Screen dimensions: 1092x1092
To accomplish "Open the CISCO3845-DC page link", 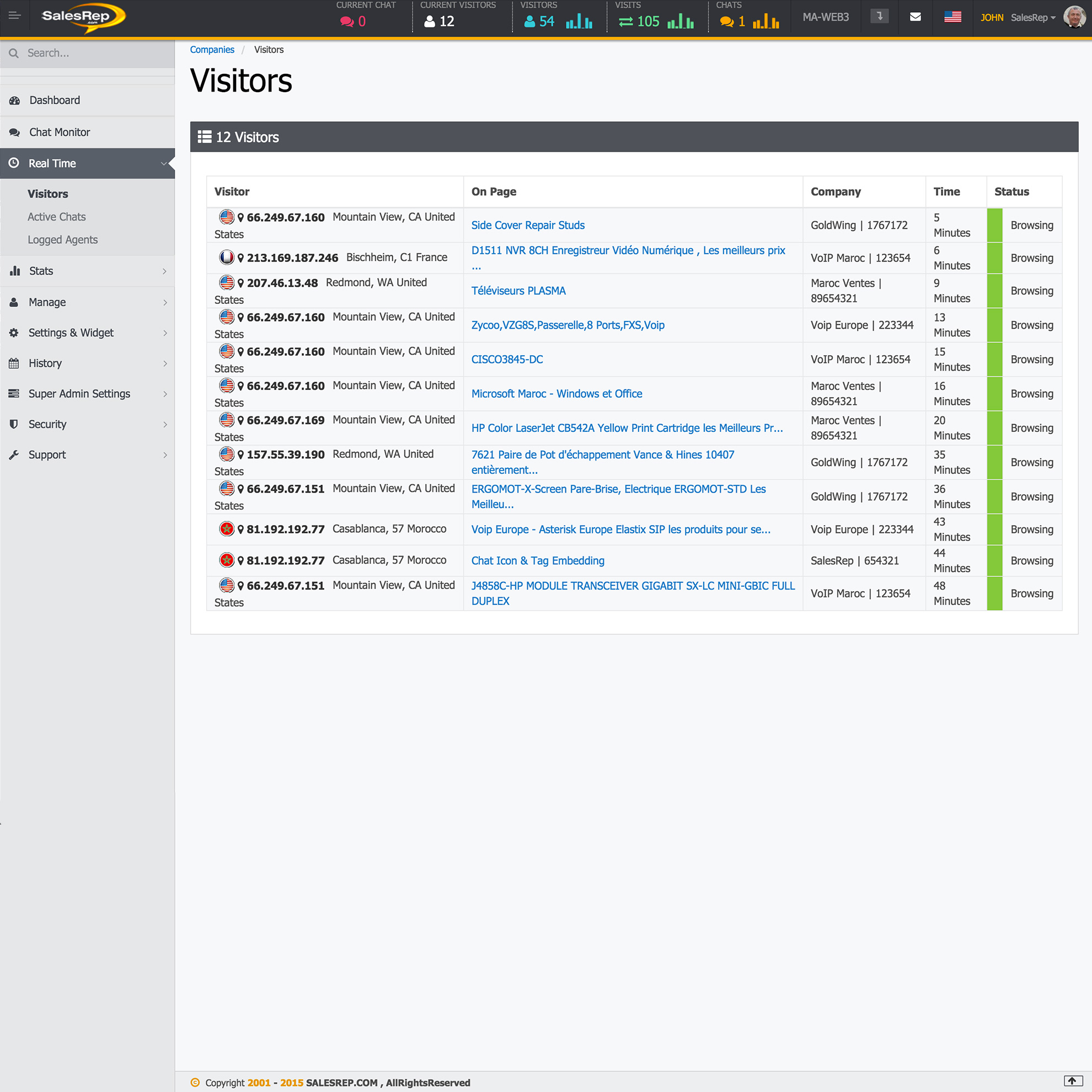I will tap(507, 360).
